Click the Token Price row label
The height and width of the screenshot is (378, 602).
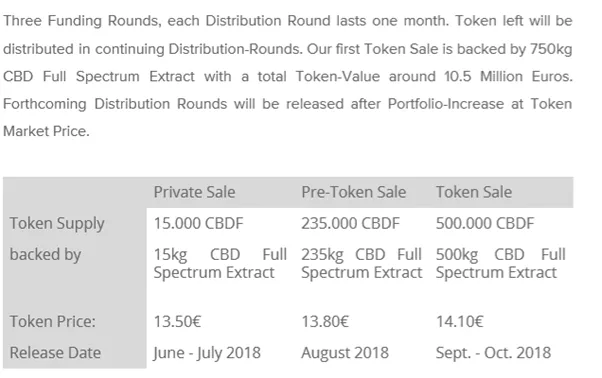click(x=53, y=321)
